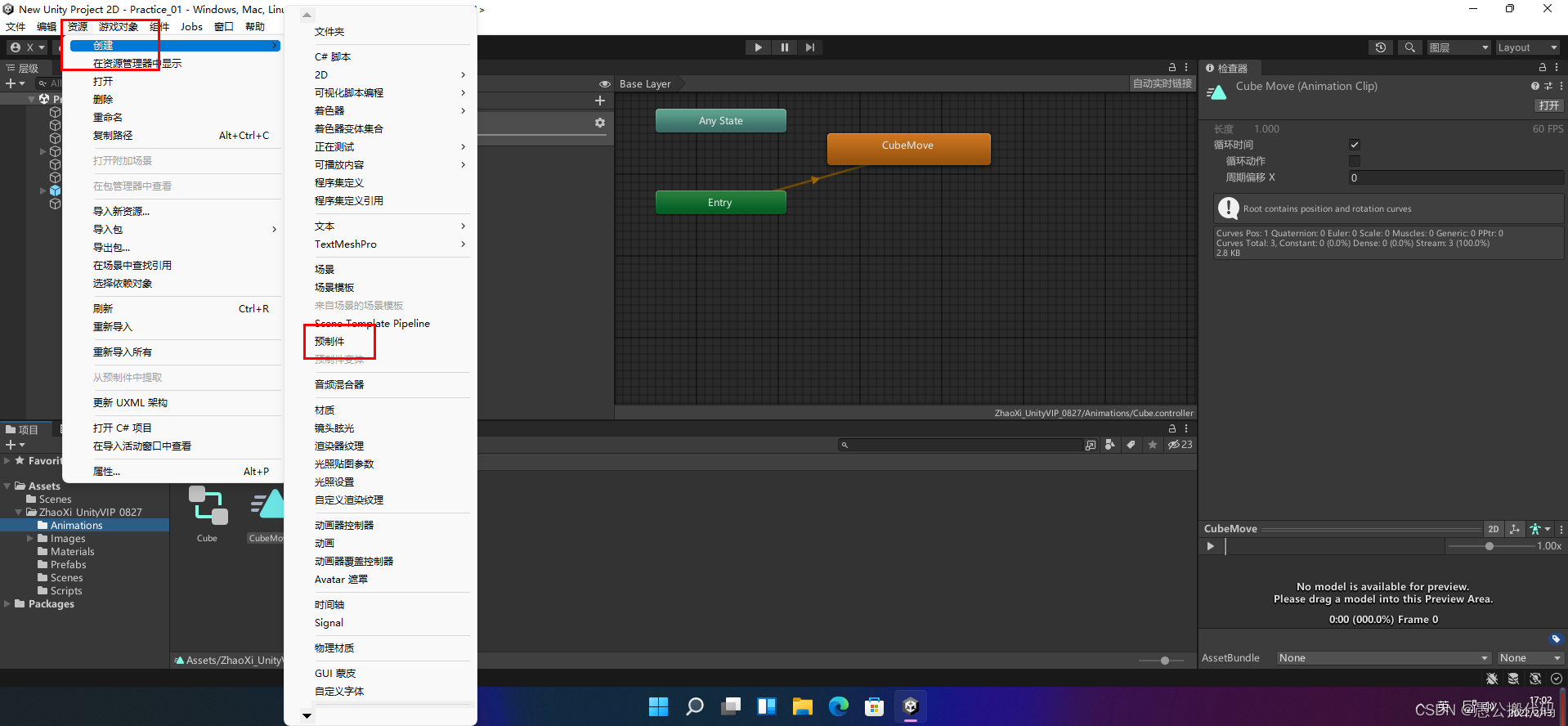
Task: Open the 资源 menu in menu bar
Action: pyautogui.click(x=78, y=27)
